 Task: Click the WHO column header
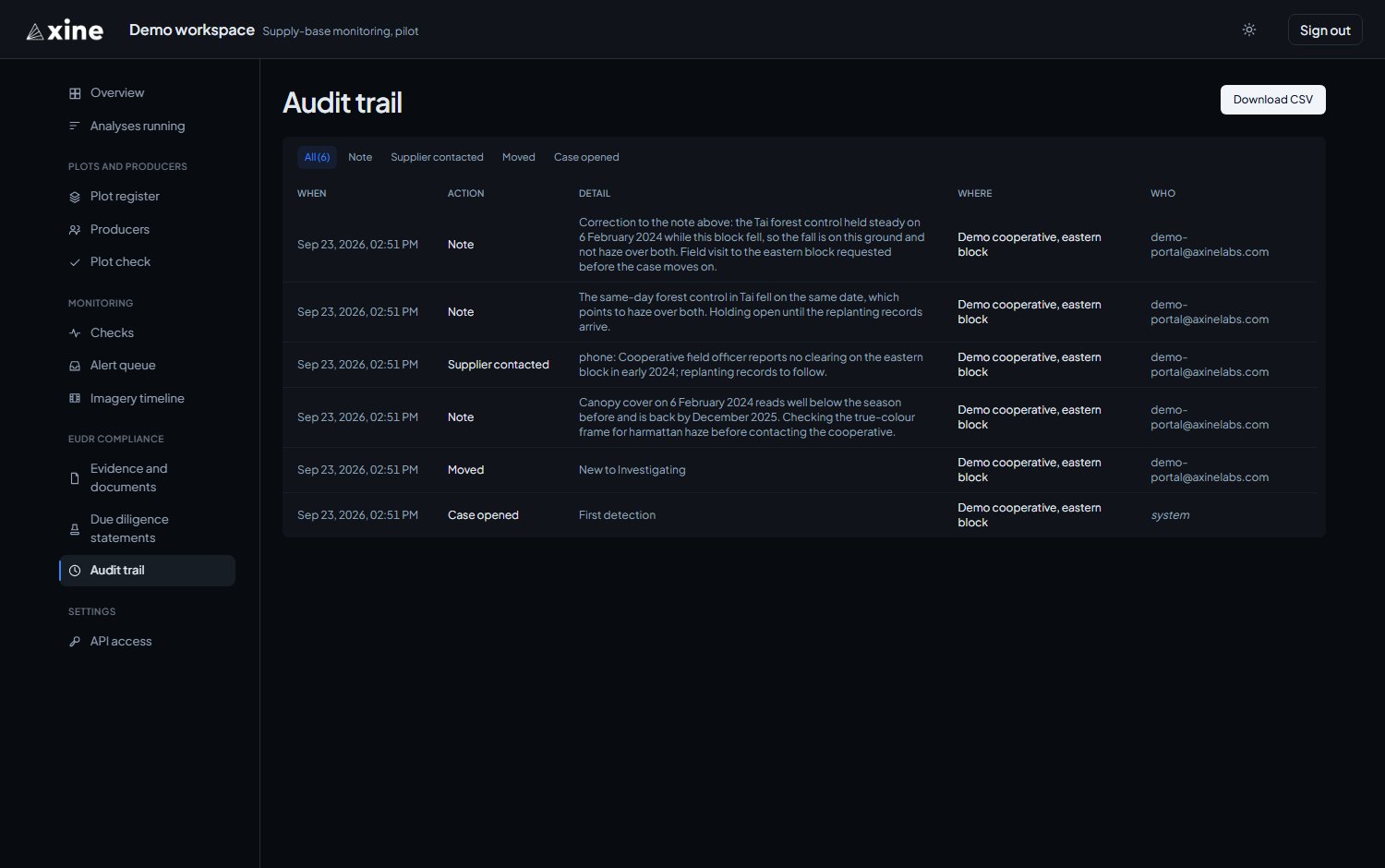point(1162,194)
